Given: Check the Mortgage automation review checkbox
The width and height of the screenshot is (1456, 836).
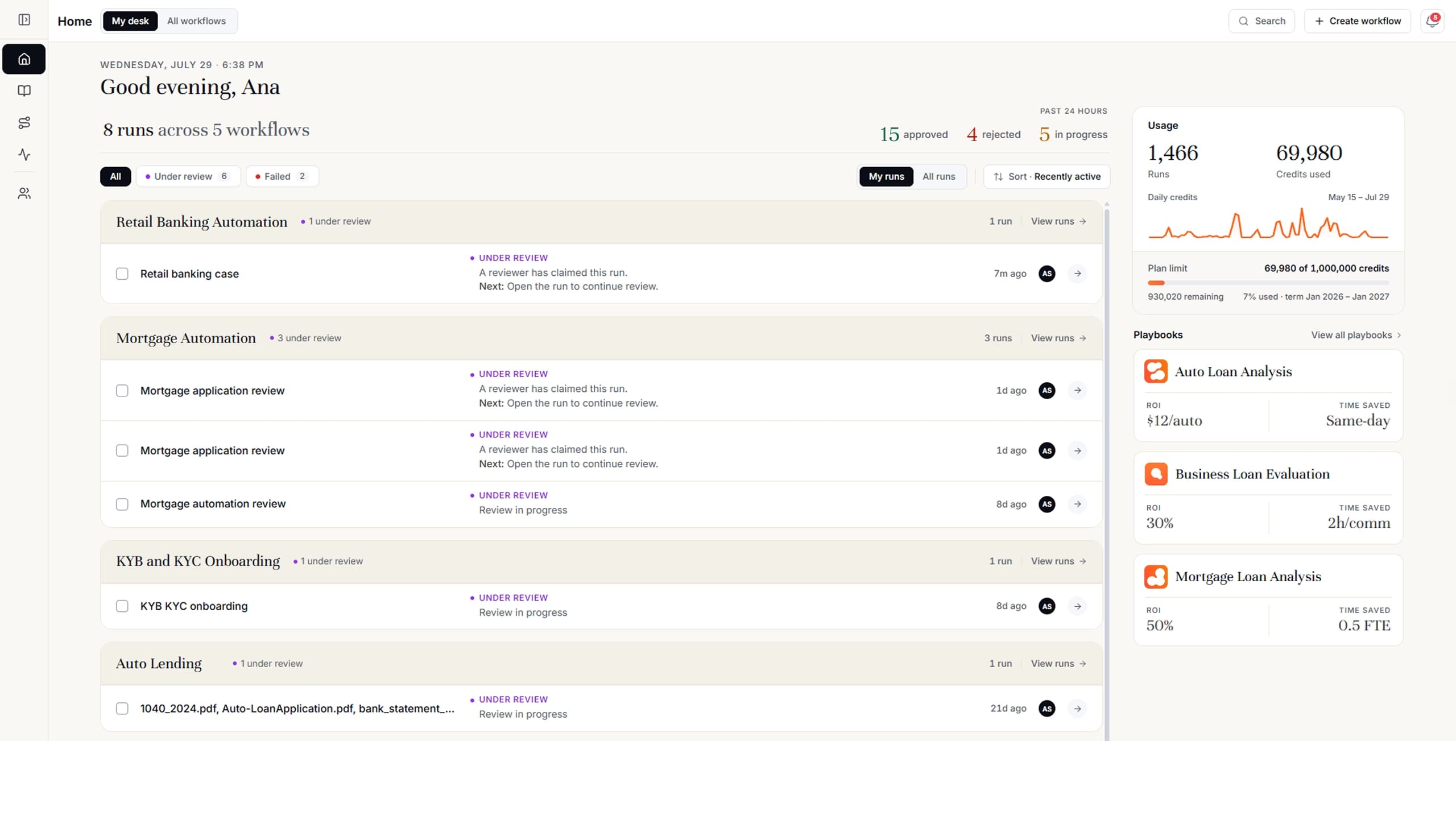Looking at the screenshot, I should (122, 504).
